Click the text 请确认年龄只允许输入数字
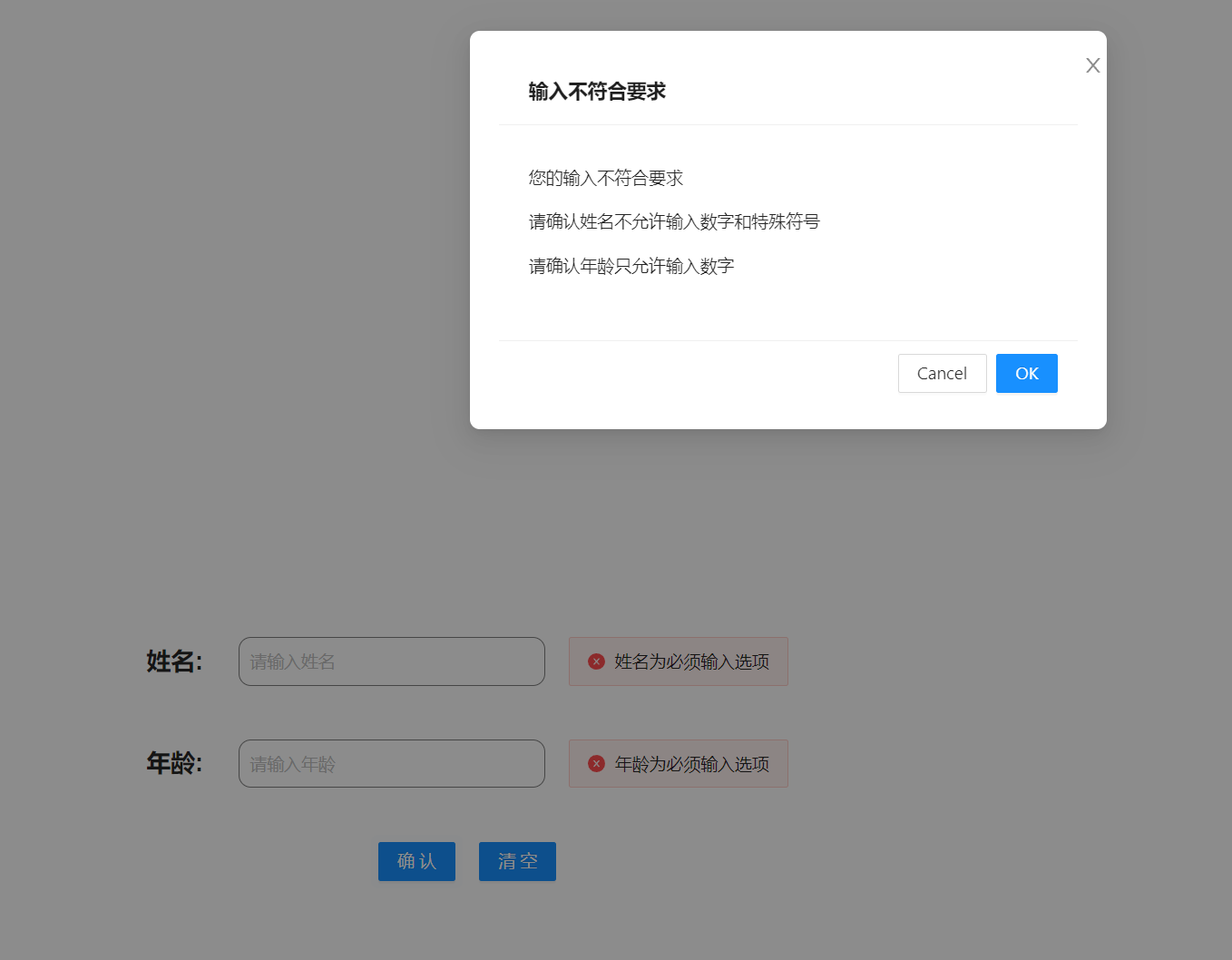Screen dimensions: 1232x960 pos(631,266)
